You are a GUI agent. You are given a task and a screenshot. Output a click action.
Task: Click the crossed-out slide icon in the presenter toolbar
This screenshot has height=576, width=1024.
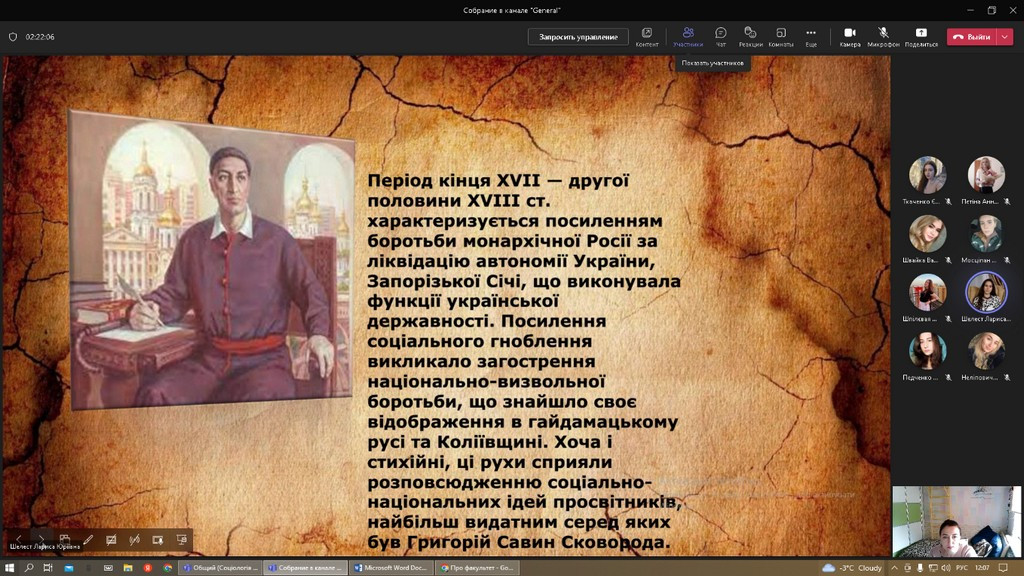(x=111, y=539)
